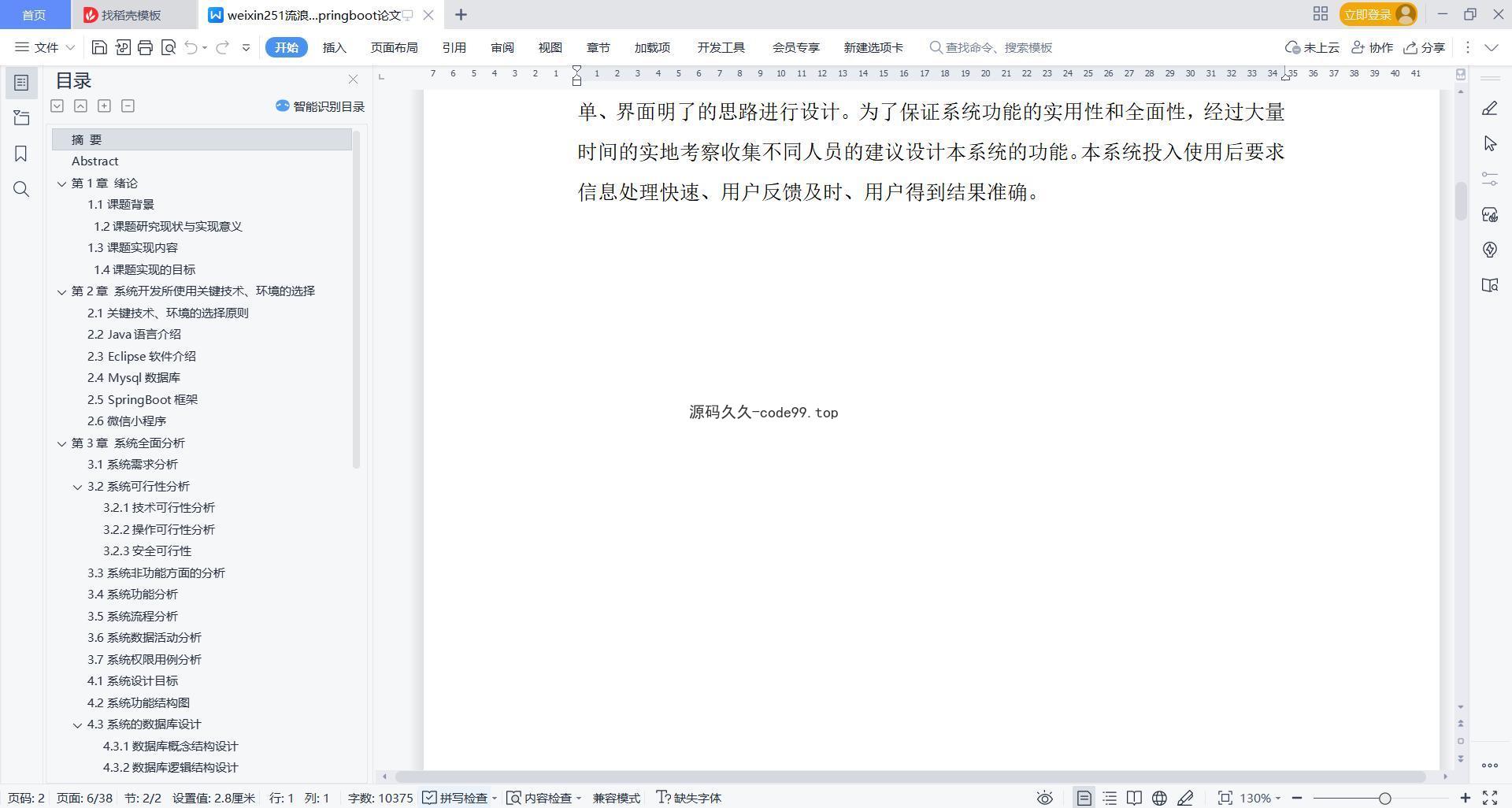Screen dimensions: 1512x808
Task: Click the grid app switcher icon
Action: point(1321,14)
